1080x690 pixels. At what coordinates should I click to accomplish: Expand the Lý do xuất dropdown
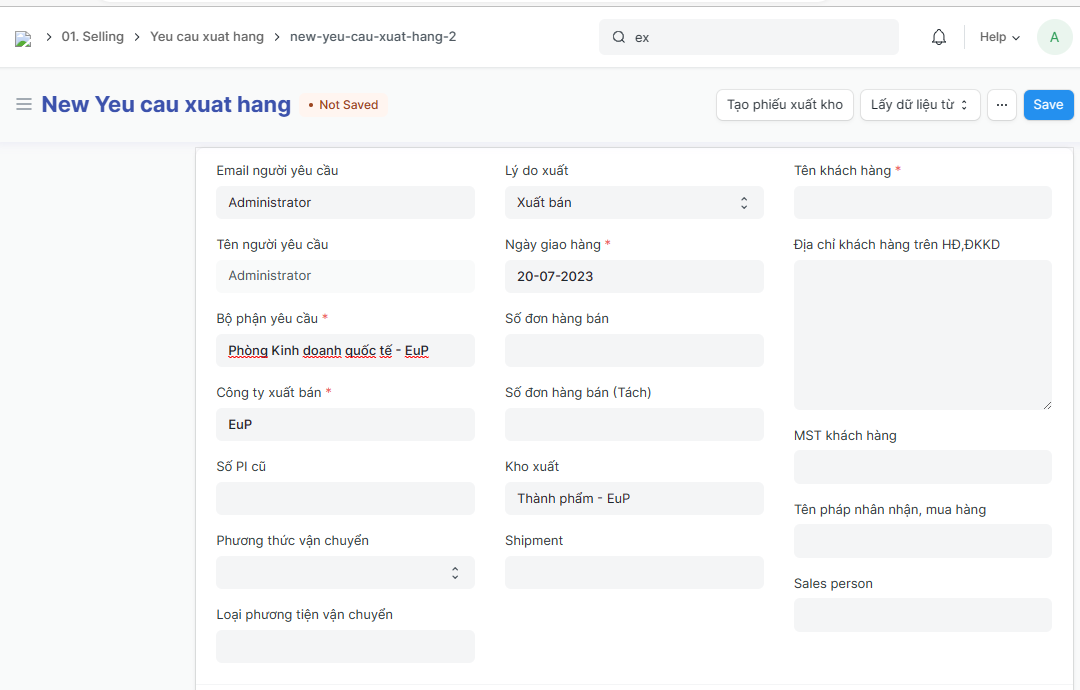634,203
